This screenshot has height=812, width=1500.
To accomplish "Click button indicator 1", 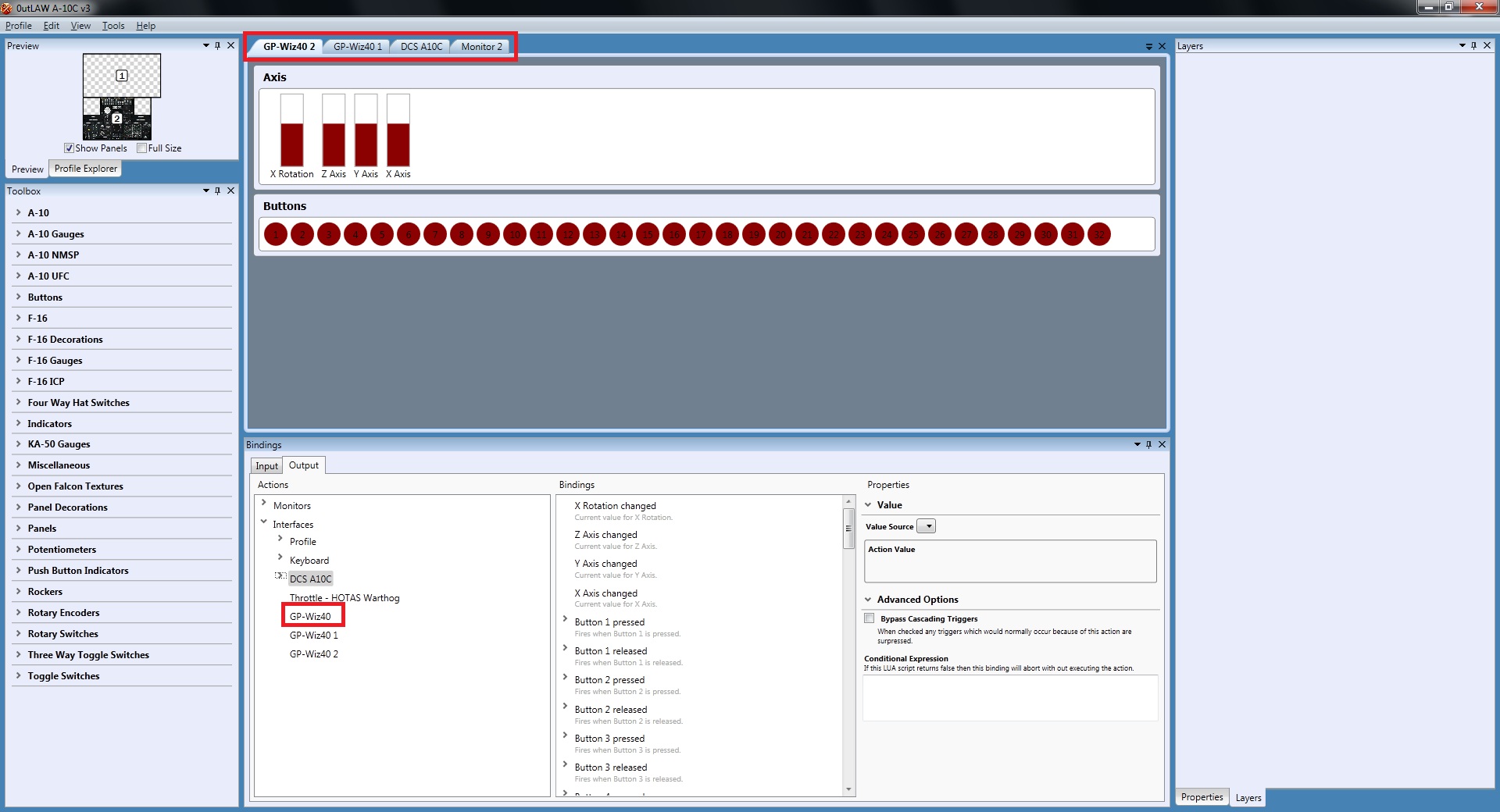I will point(276,234).
